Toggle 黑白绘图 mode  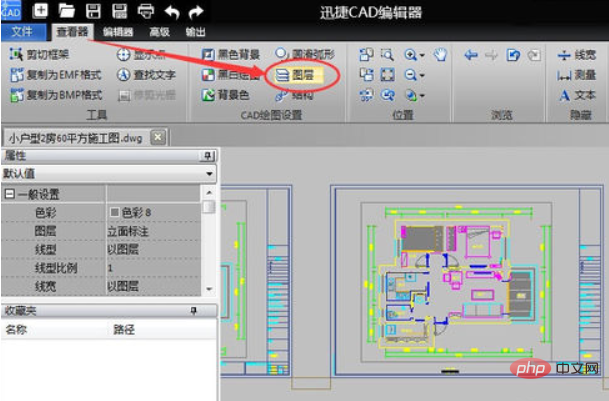tap(231, 75)
